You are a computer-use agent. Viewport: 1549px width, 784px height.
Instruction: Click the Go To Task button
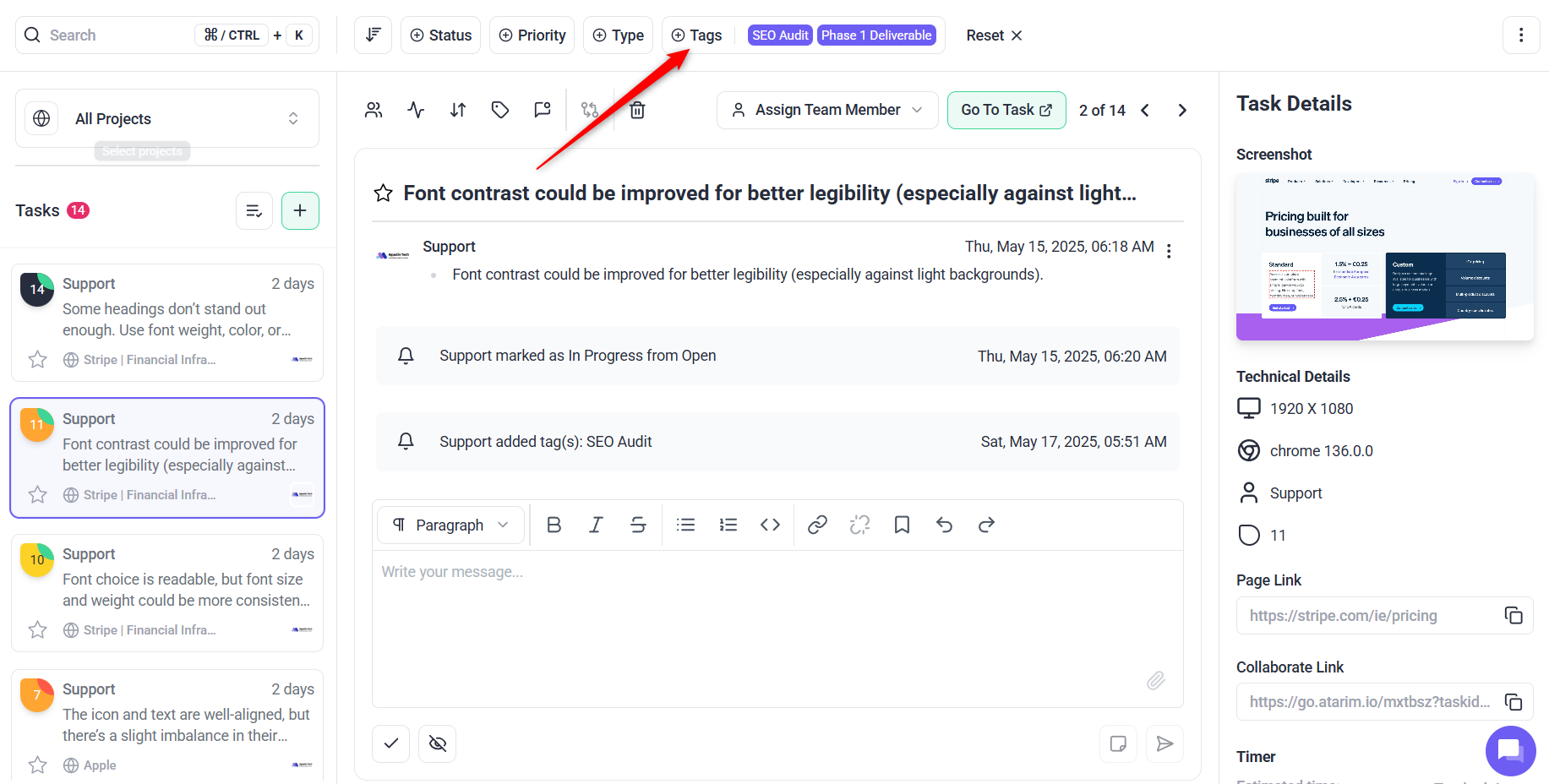[x=1006, y=110]
